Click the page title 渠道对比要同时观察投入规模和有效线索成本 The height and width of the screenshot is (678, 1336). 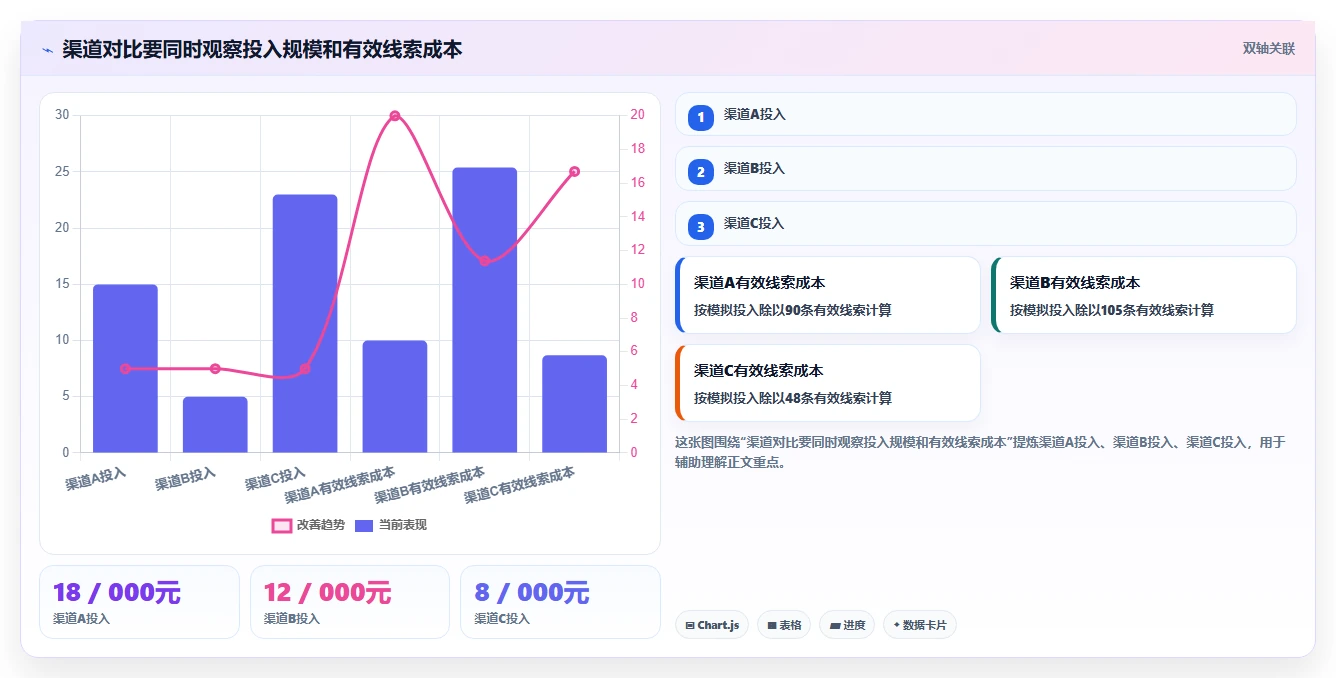coord(262,50)
